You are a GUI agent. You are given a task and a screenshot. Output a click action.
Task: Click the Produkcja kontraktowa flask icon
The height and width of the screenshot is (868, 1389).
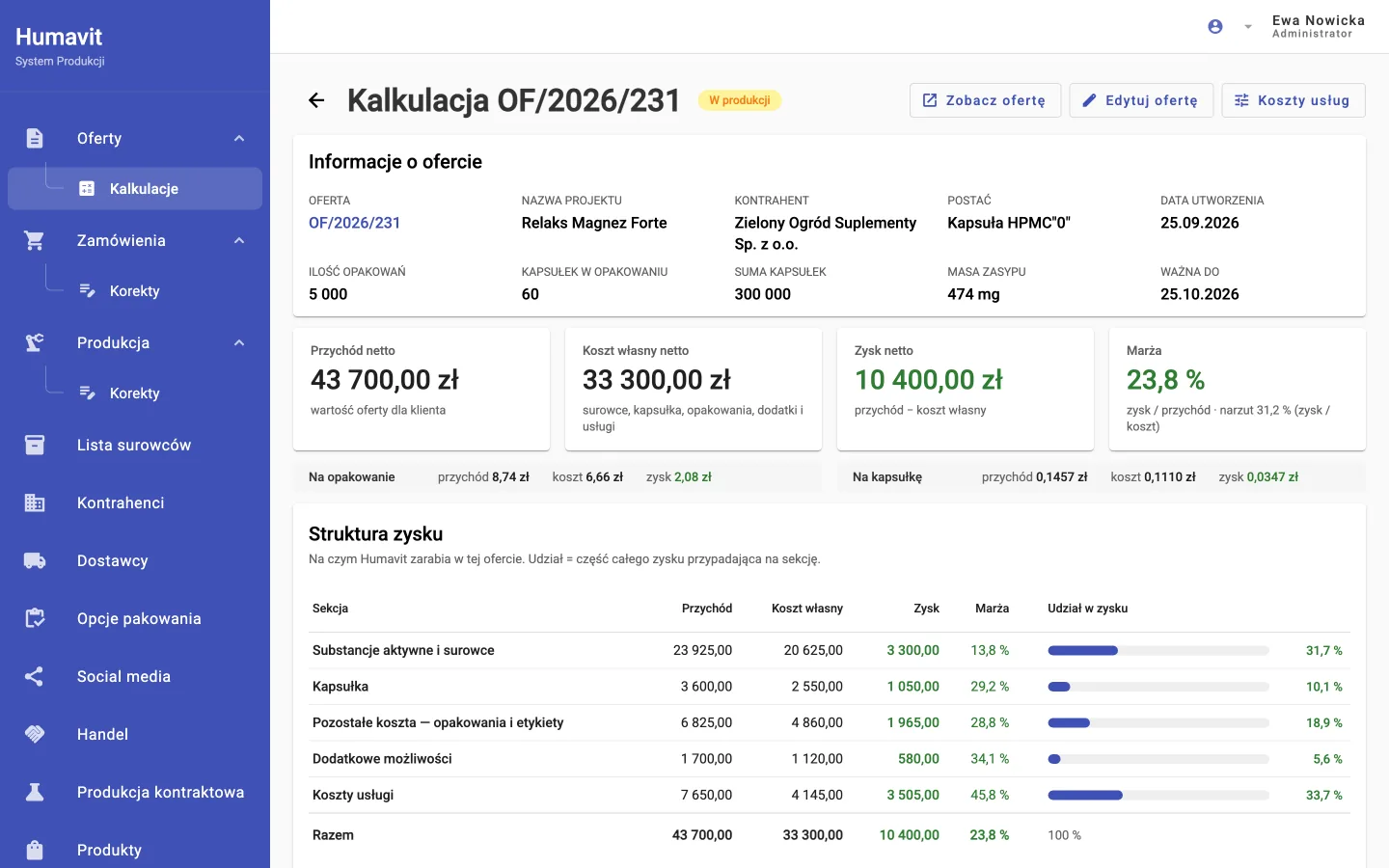click(x=35, y=792)
